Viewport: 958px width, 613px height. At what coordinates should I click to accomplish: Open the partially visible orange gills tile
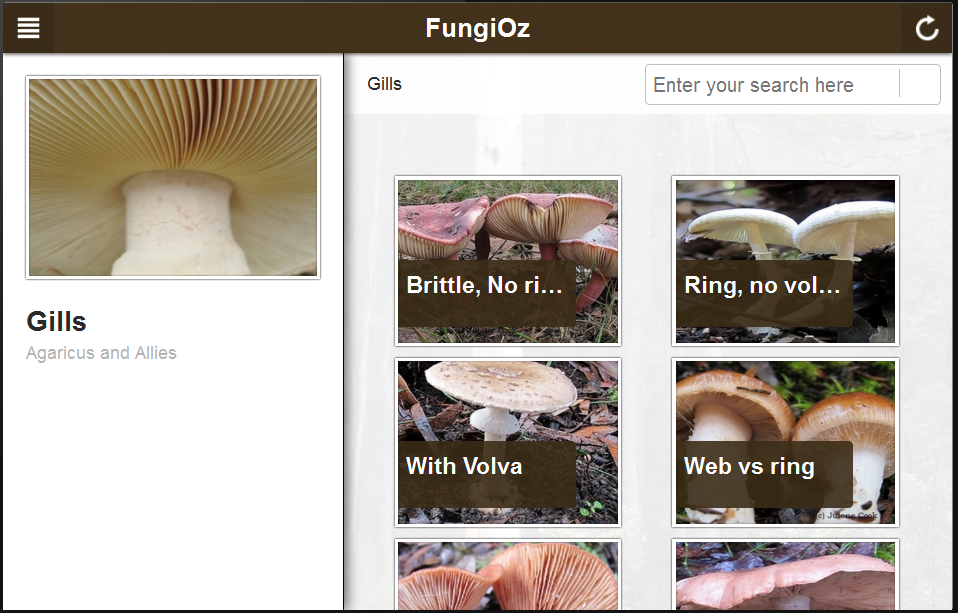click(x=508, y=574)
